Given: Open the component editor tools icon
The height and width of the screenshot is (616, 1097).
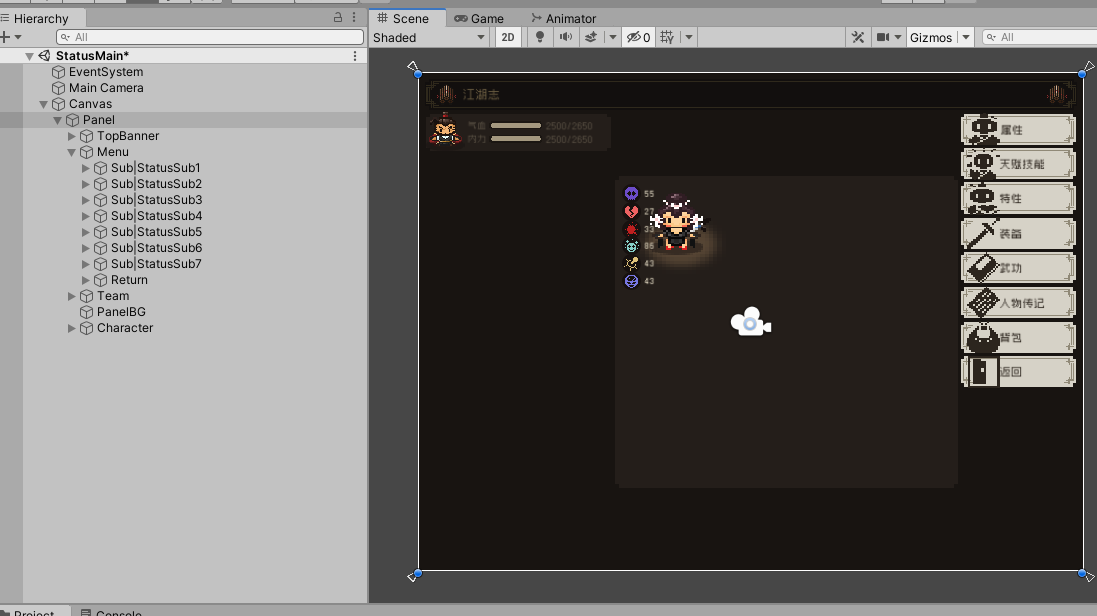Looking at the screenshot, I should click(858, 37).
